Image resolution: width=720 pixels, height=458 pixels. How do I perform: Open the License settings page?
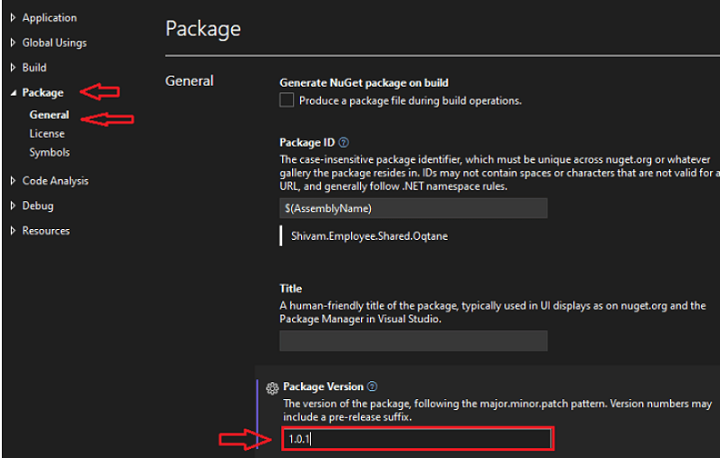point(47,133)
